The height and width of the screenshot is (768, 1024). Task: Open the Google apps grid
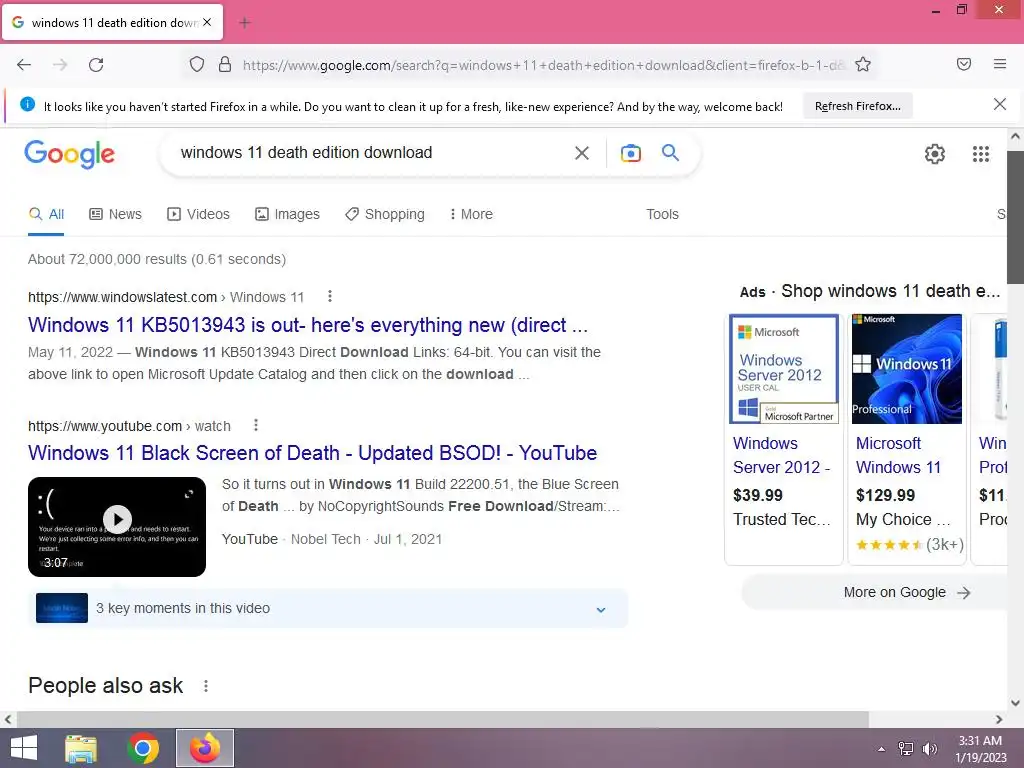(981, 154)
